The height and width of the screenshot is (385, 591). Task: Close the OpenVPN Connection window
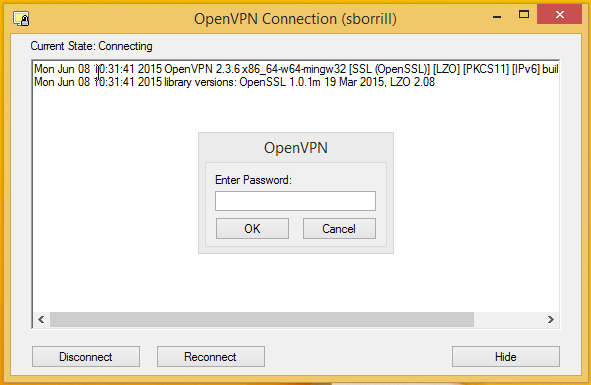pos(560,15)
